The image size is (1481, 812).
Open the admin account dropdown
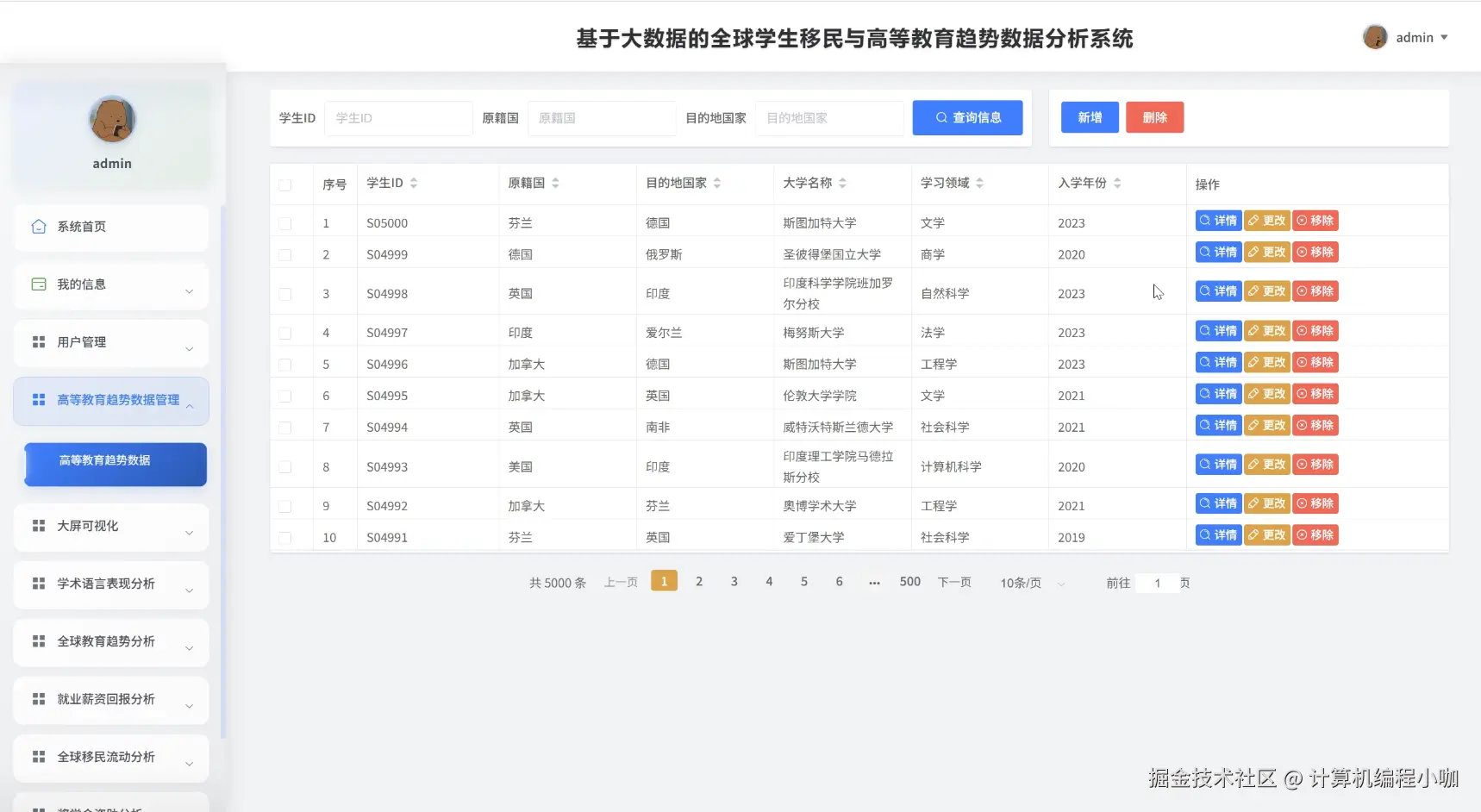pos(1416,36)
